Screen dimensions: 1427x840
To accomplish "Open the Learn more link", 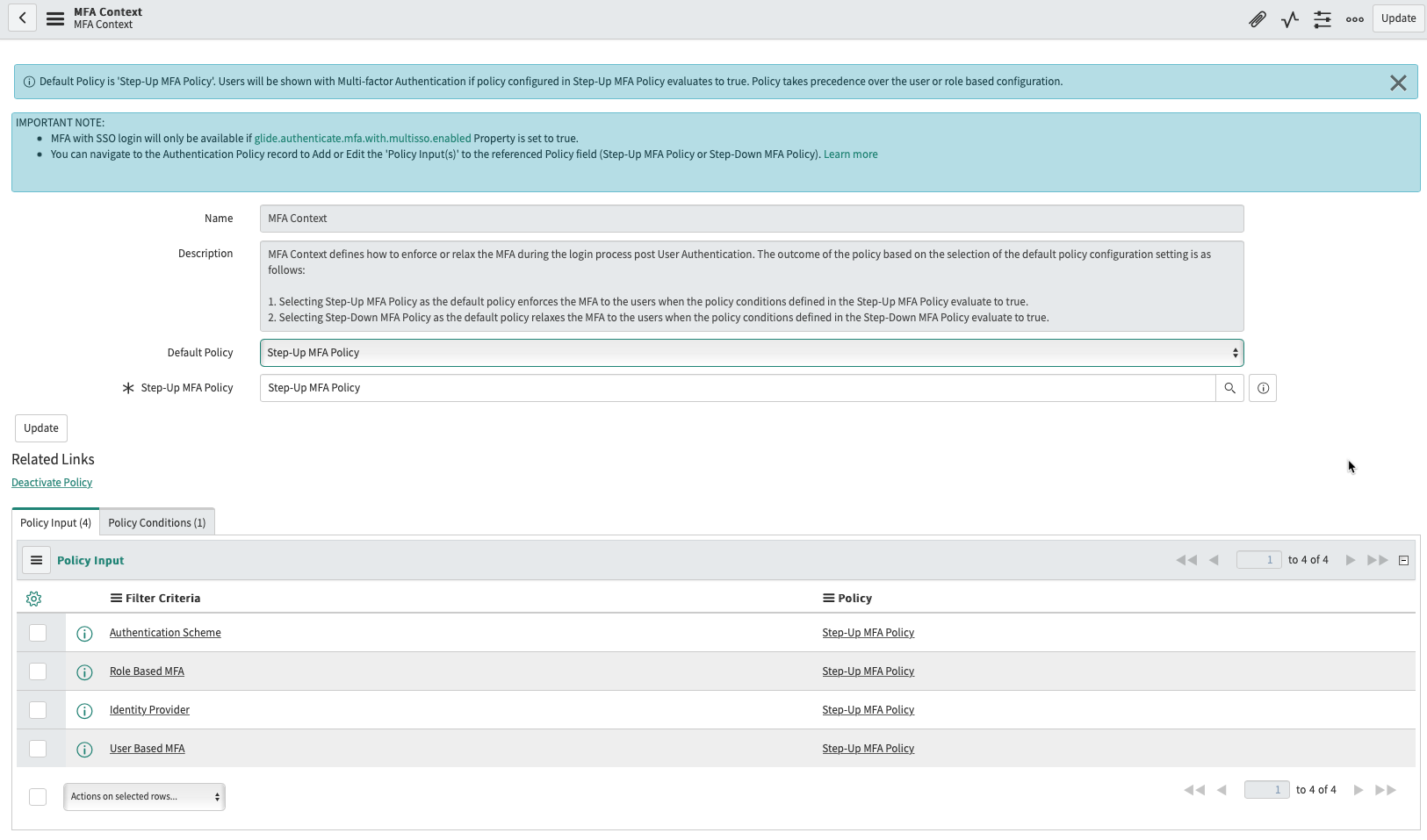I will coord(850,154).
